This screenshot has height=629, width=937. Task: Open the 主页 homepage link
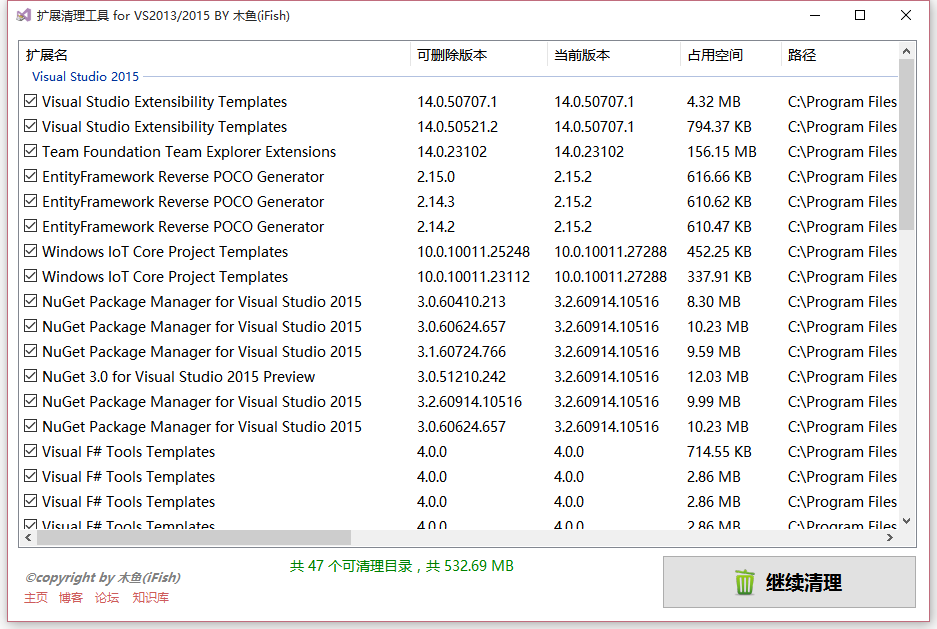pyautogui.click(x=35, y=597)
